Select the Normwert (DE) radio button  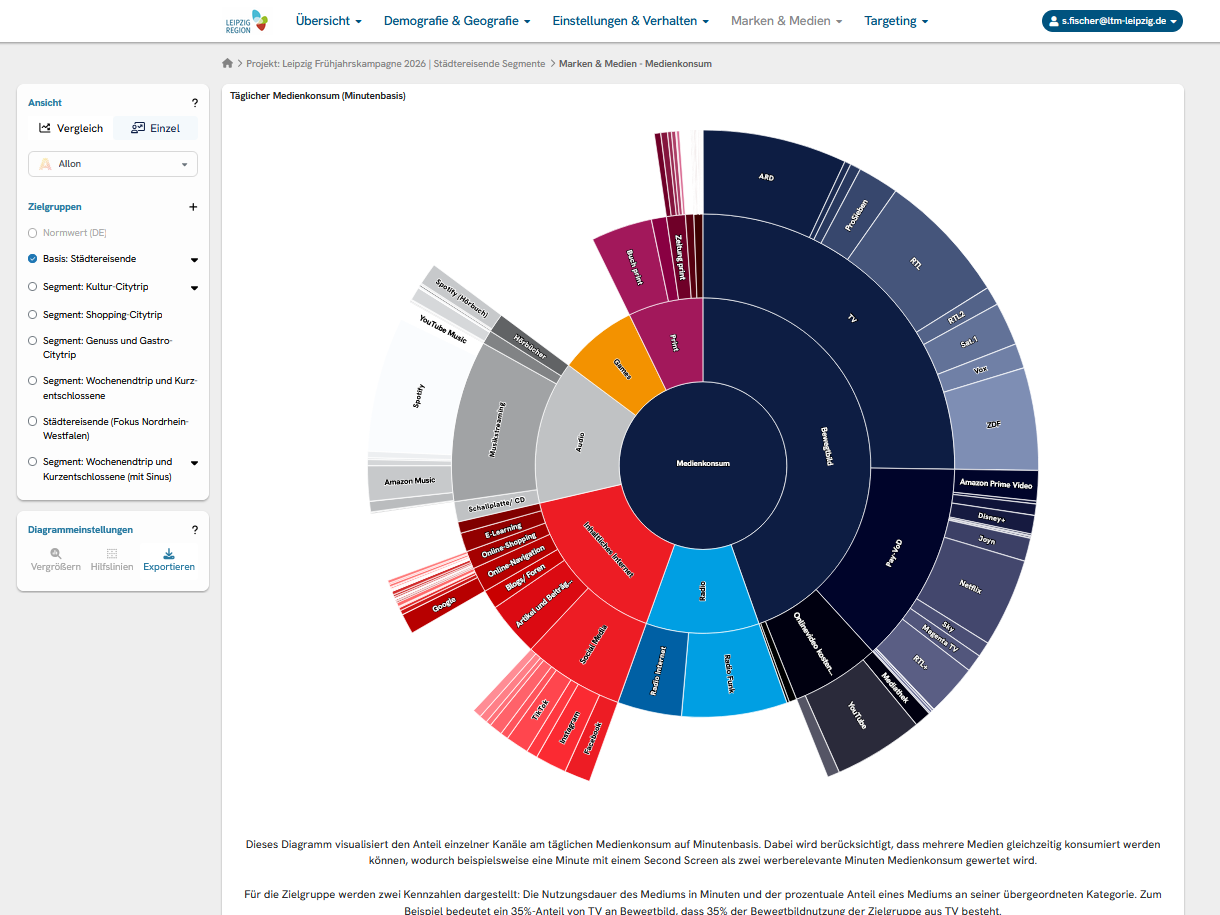(x=33, y=233)
